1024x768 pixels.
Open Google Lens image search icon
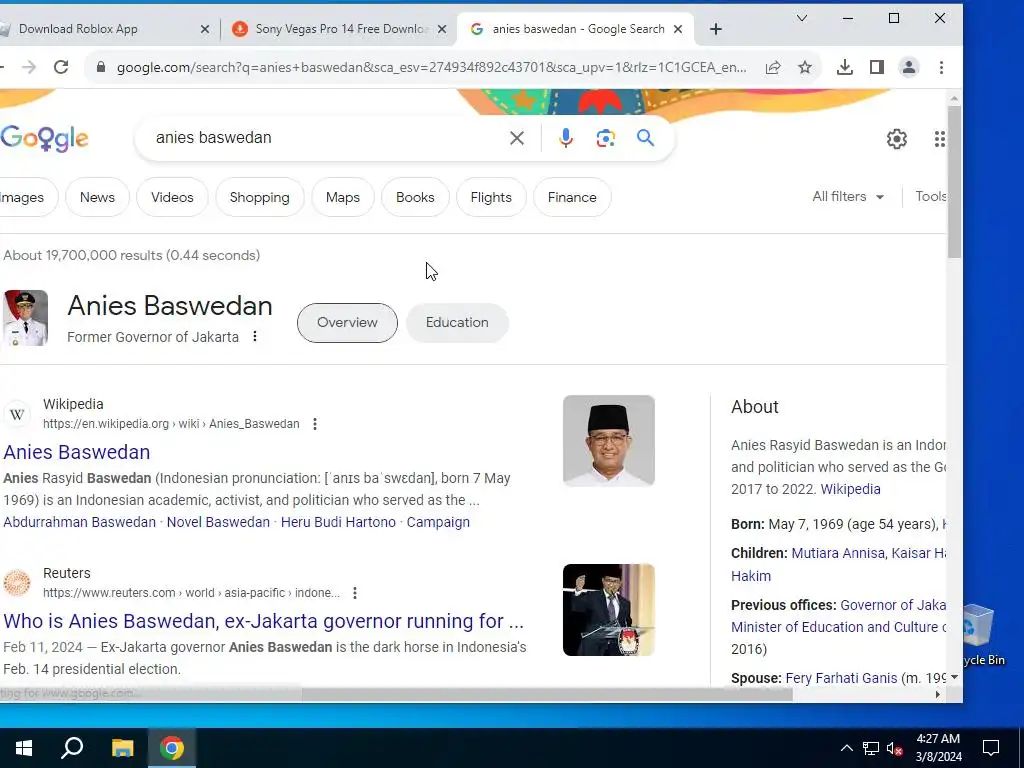(605, 138)
